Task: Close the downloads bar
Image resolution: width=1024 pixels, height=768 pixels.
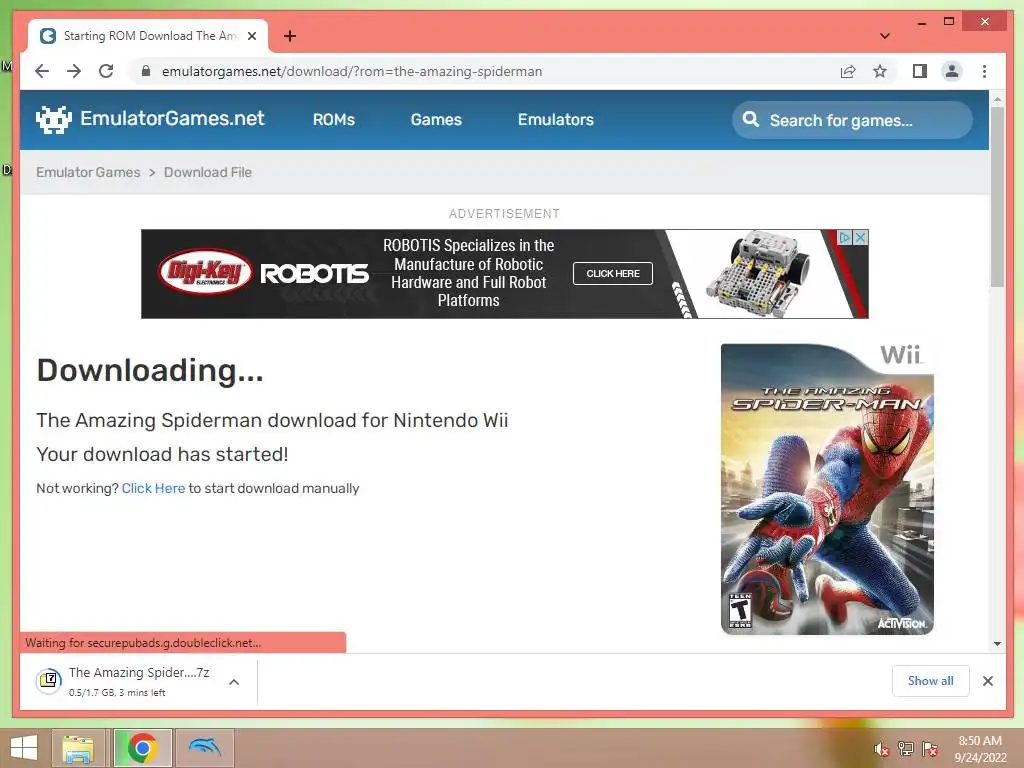Action: coord(988,681)
